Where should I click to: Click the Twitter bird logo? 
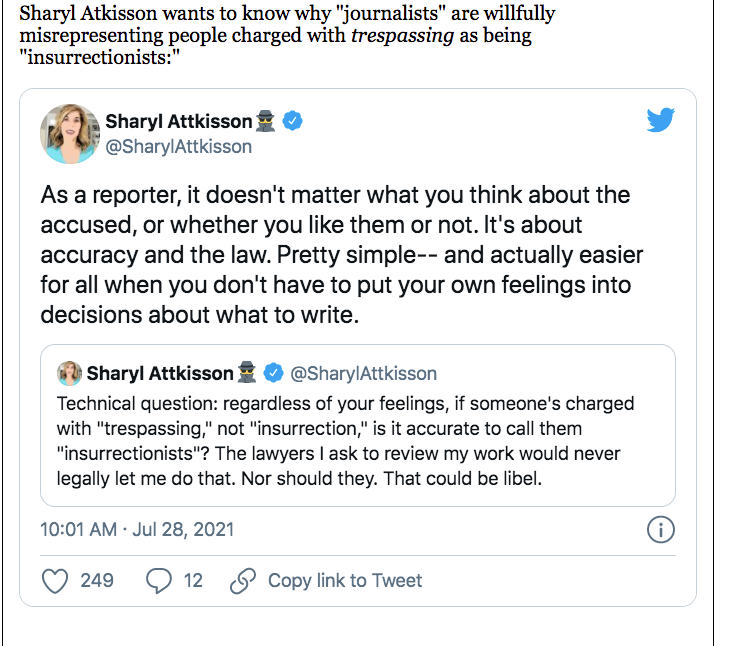660,121
